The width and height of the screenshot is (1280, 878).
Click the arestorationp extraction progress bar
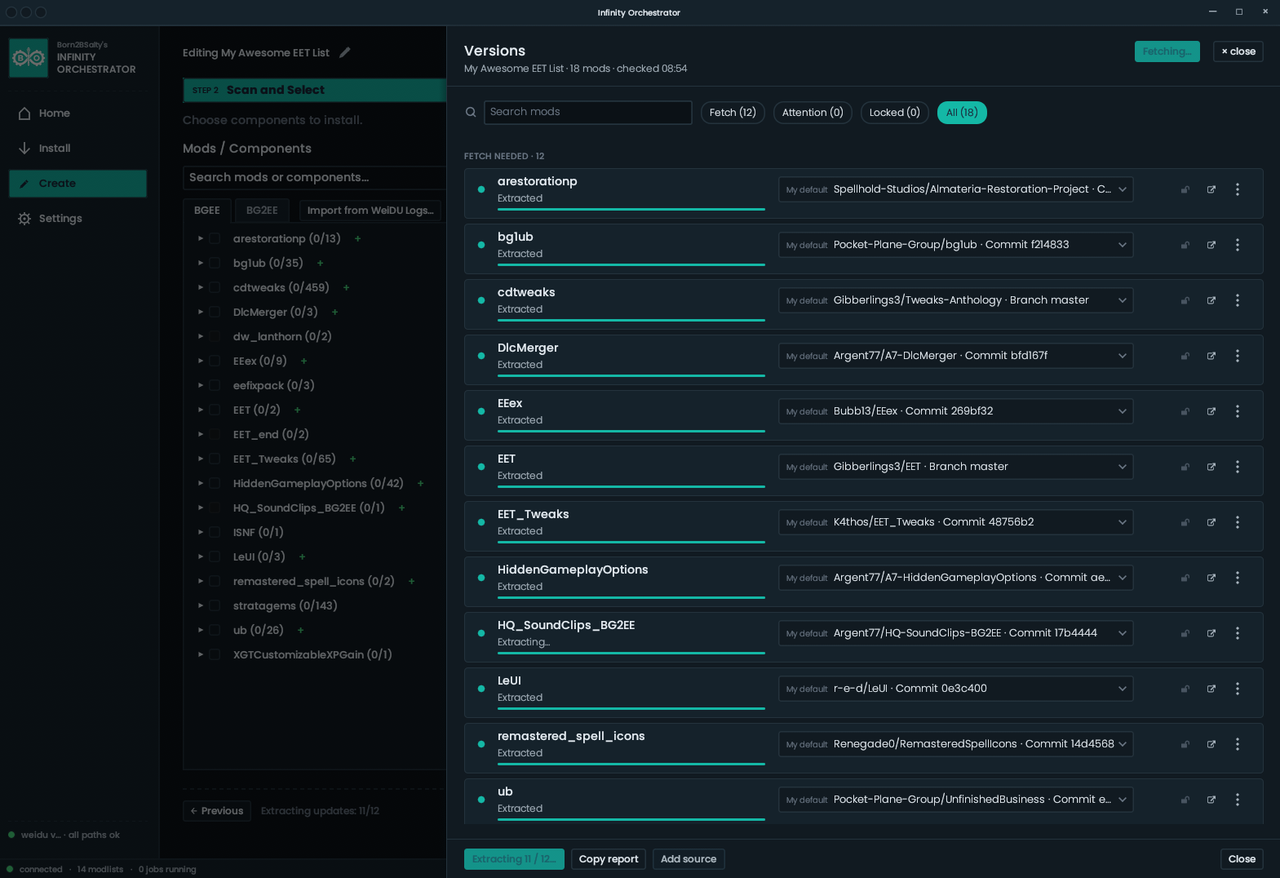[x=631, y=209]
